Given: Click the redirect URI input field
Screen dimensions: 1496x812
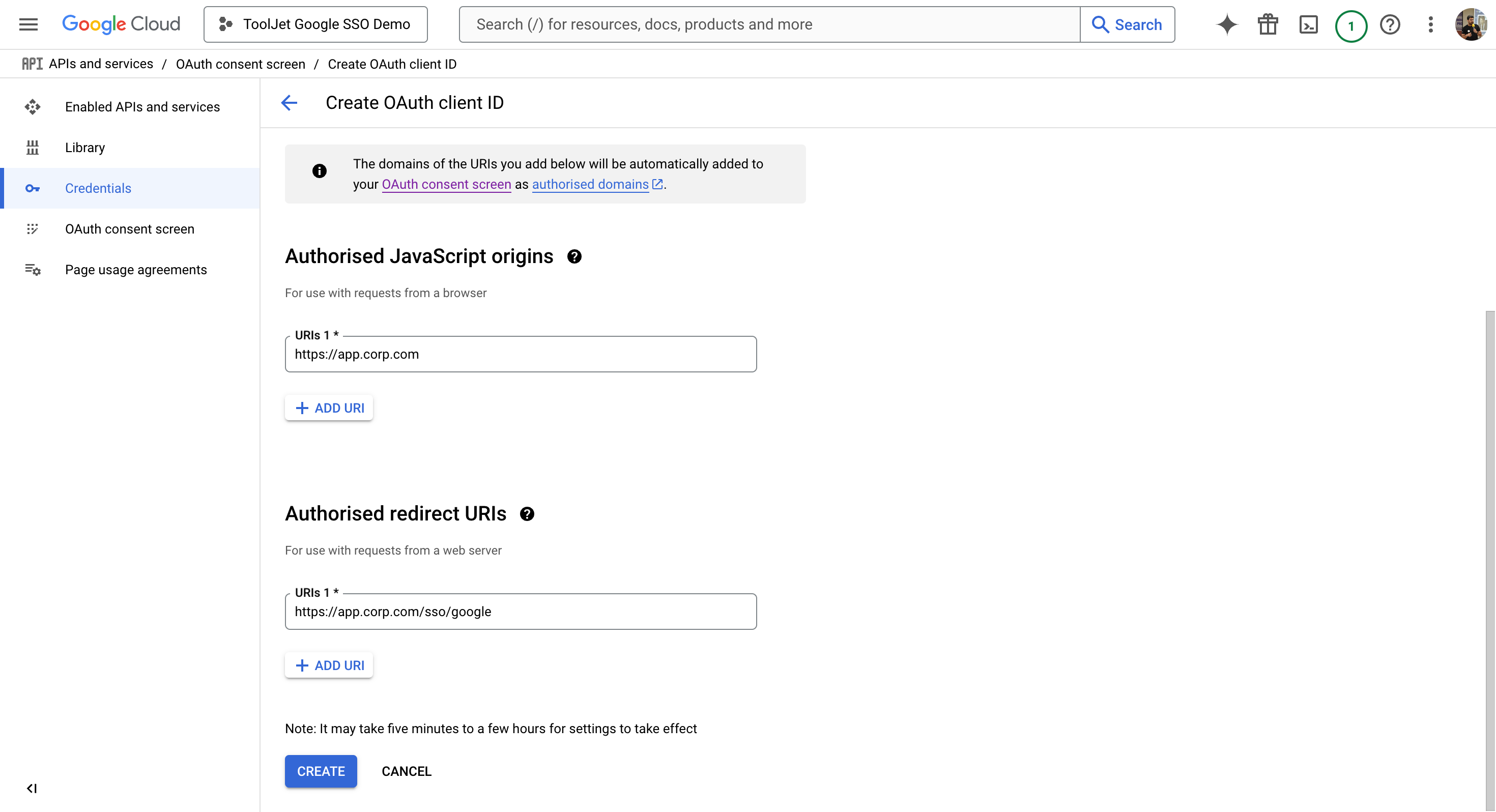Looking at the screenshot, I should [521, 612].
